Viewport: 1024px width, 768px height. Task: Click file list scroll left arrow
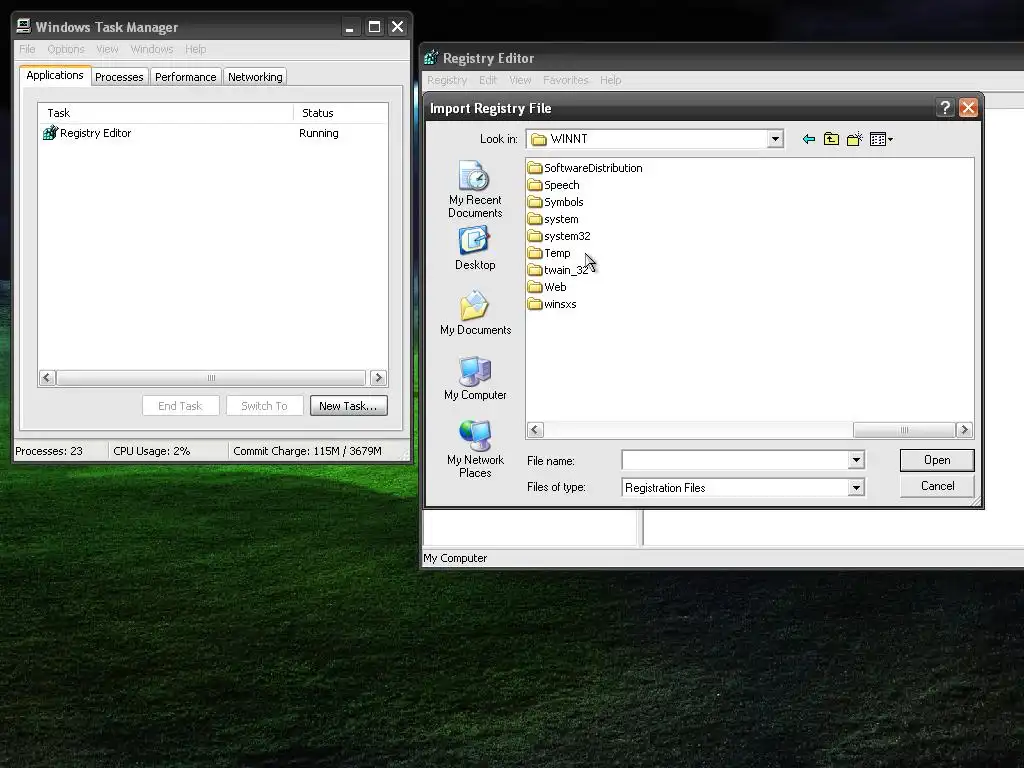click(x=535, y=430)
